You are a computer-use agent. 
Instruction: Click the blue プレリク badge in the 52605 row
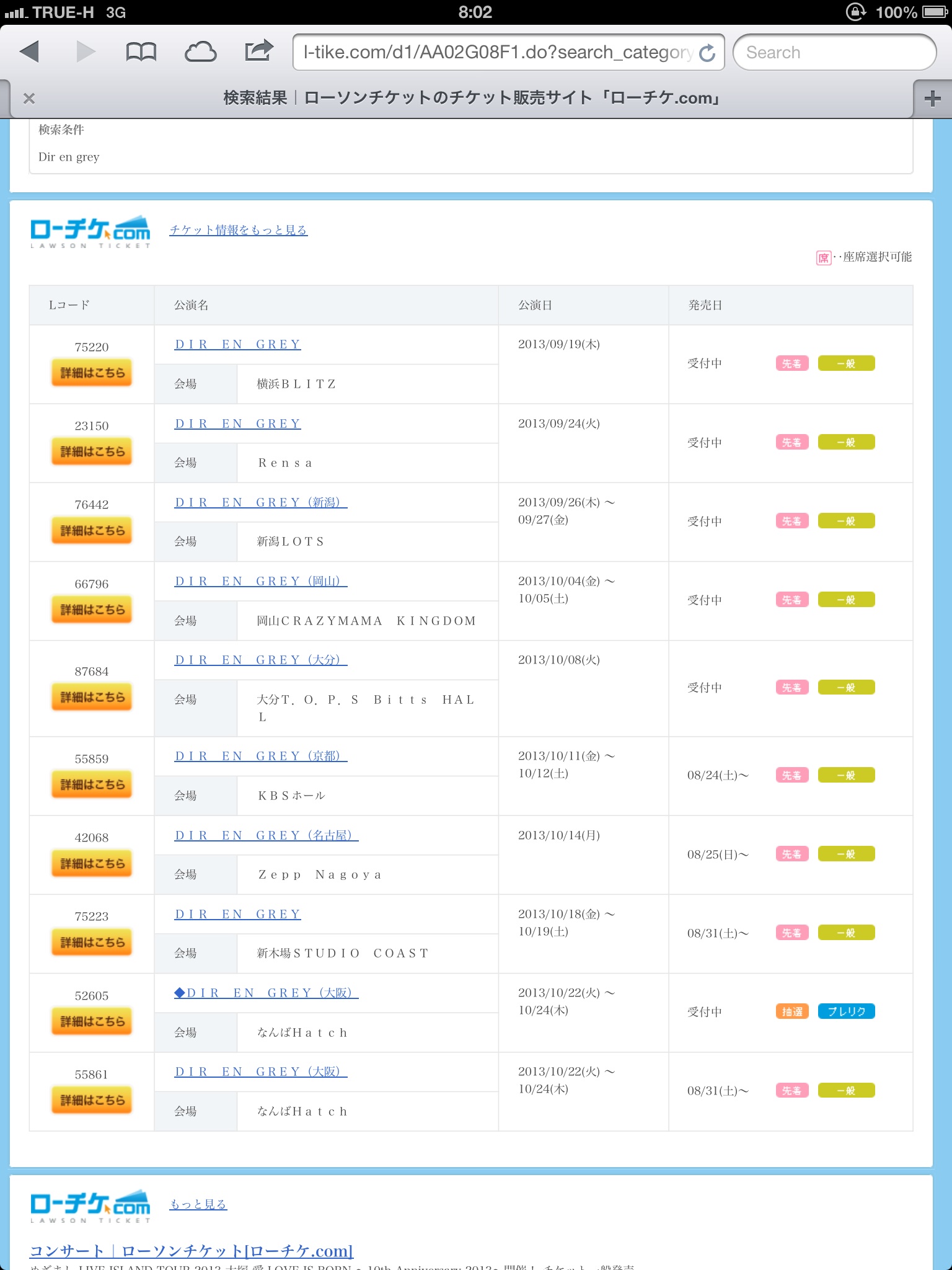tap(846, 1011)
